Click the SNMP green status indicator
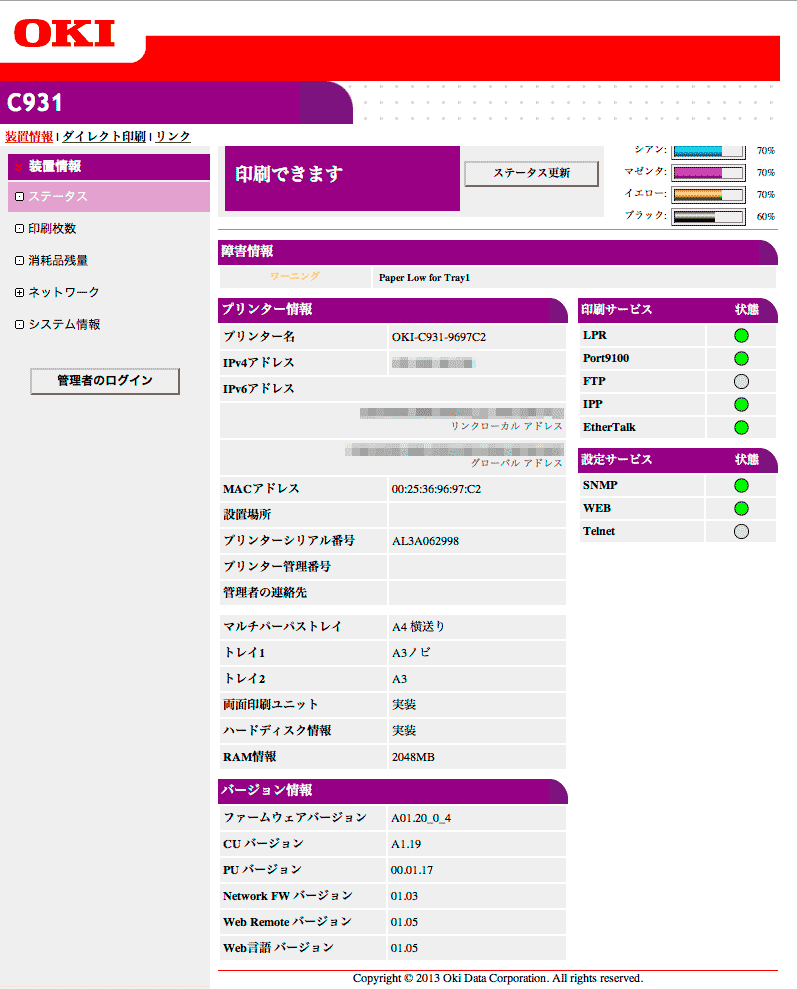This screenshot has height=989, width=797. (x=742, y=485)
